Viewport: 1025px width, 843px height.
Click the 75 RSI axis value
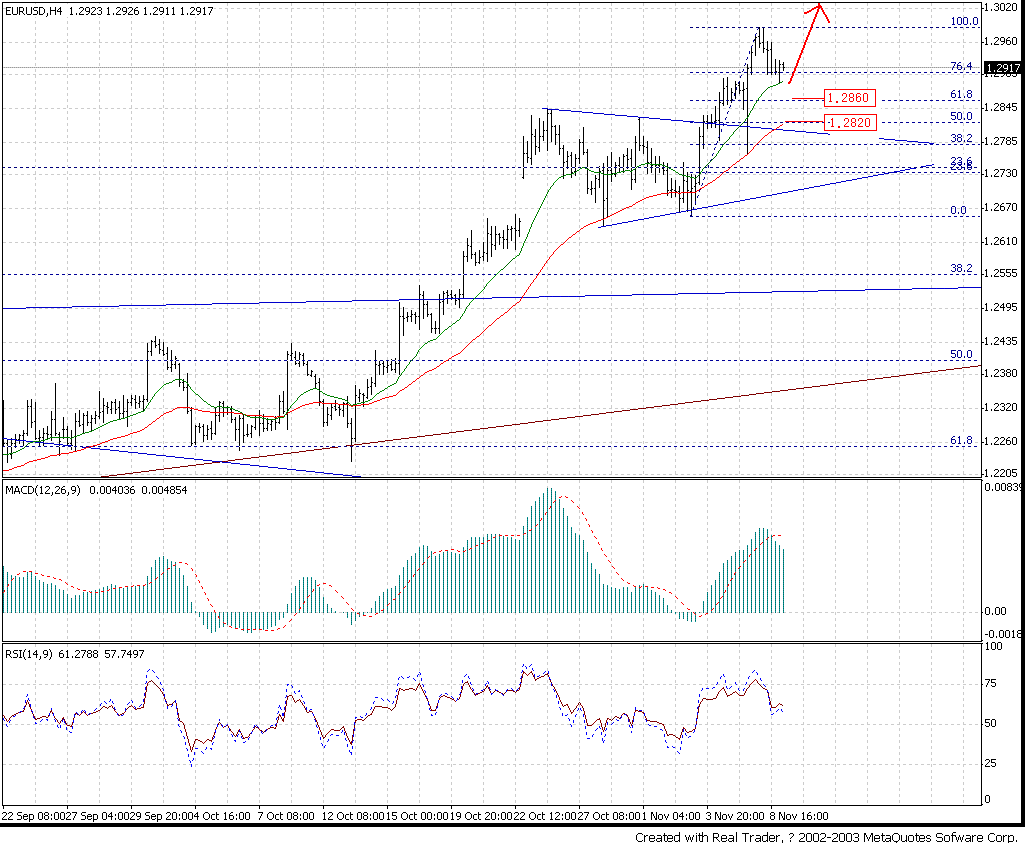pyautogui.click(x=991, y=684)
